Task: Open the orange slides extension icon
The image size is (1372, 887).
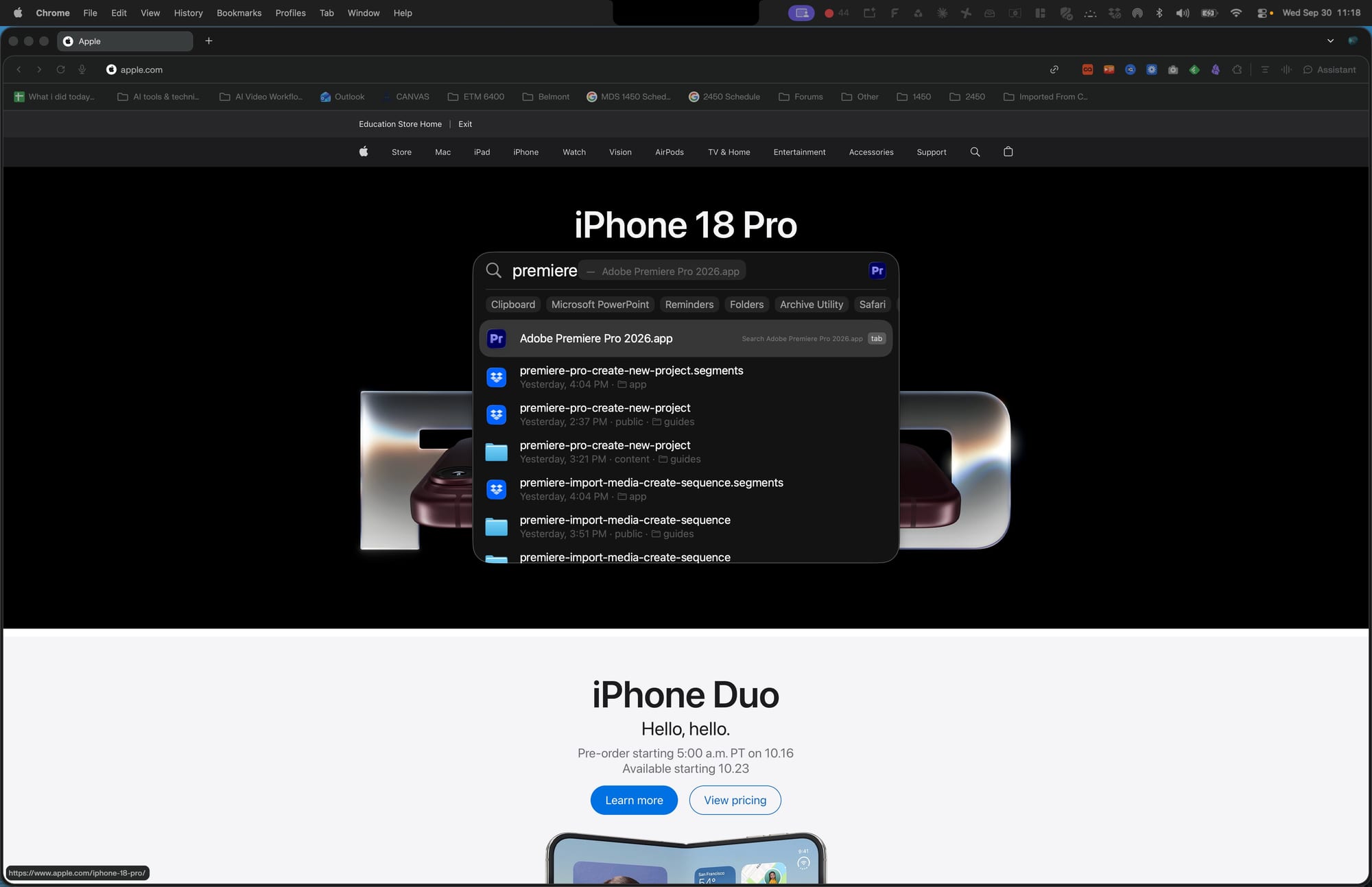Action: pyautogui.click(x=1109, y=69)
